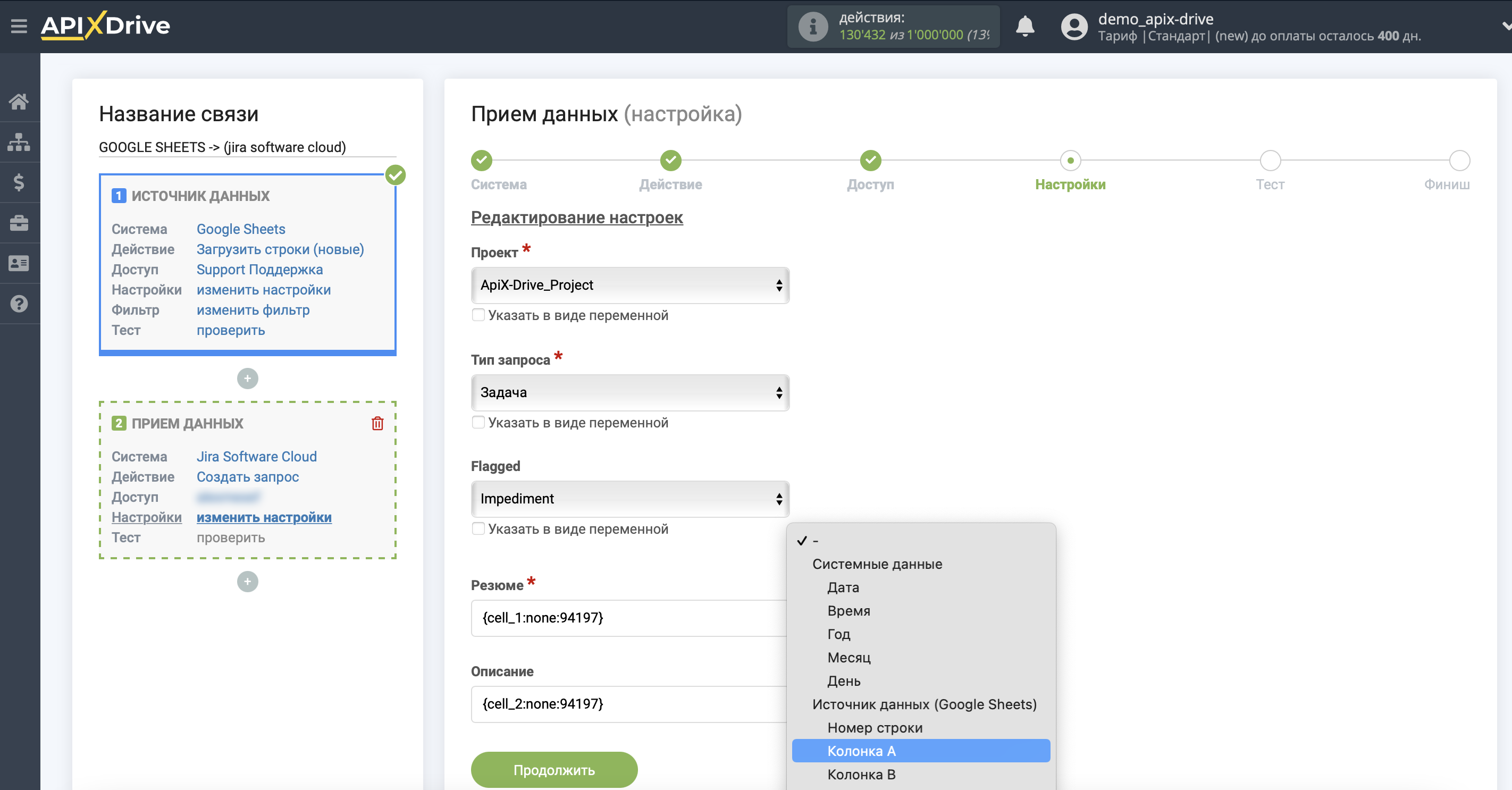The height and width of the screenshot is (790, 1512).
Task: Select Месяц from the list
Action: (921, 658)
